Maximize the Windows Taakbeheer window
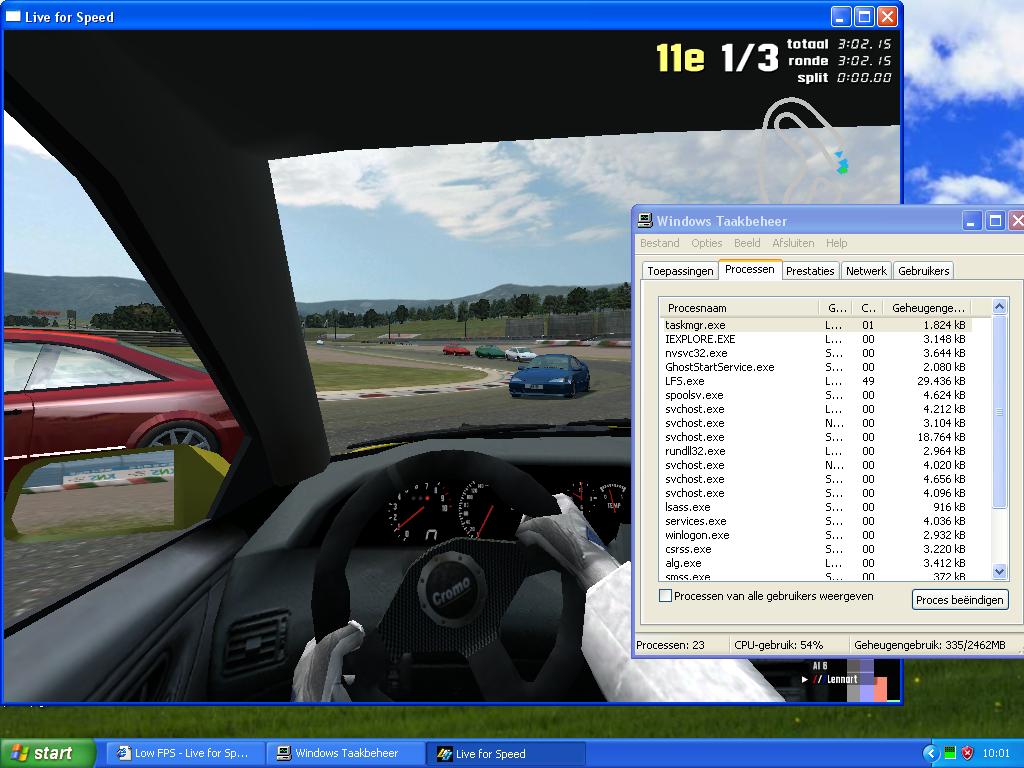The height and width of the screenshot is (768, 1024). click(x=995, y=221)
